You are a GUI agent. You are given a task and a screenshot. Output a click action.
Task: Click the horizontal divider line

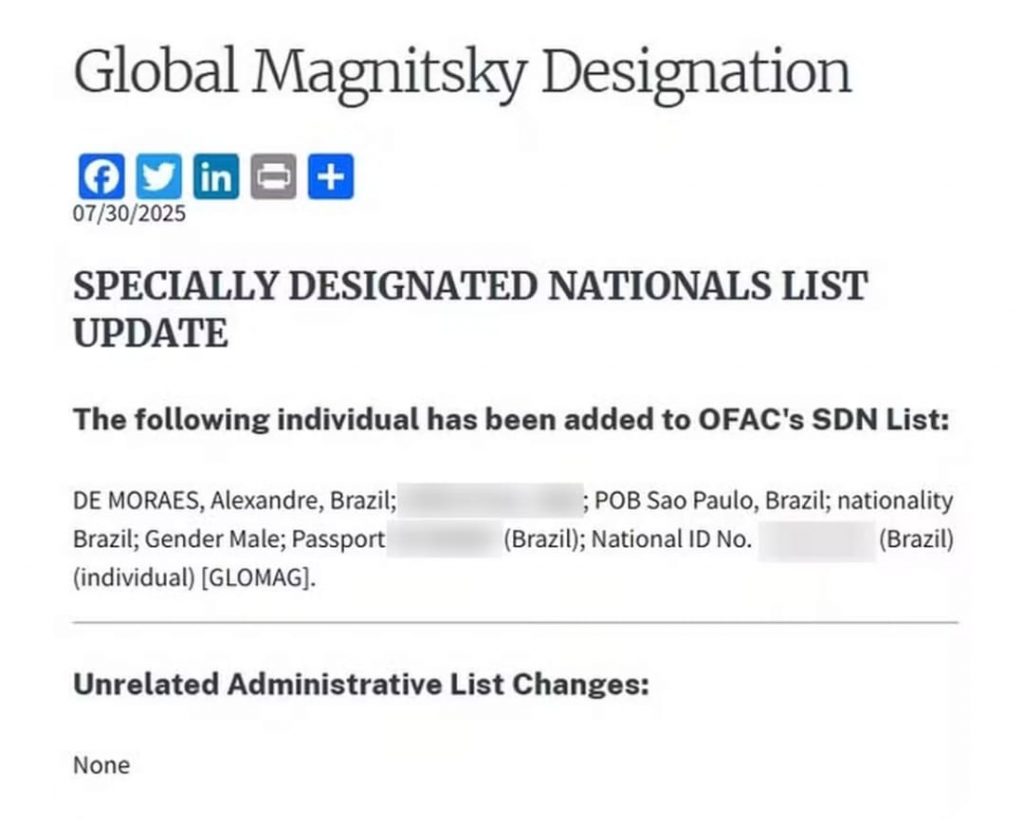515,623
